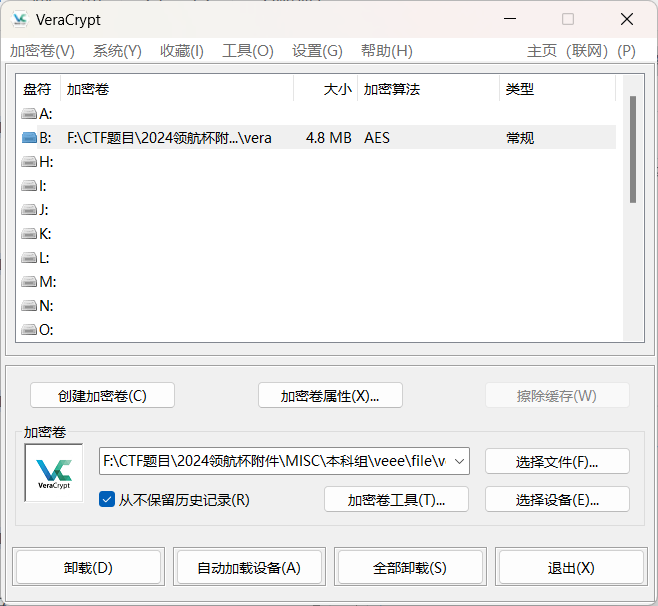Screen dimensions: 658x606
Task: Open 加密卷属性(X)... volume properties
Action: (x=330, y=395)
